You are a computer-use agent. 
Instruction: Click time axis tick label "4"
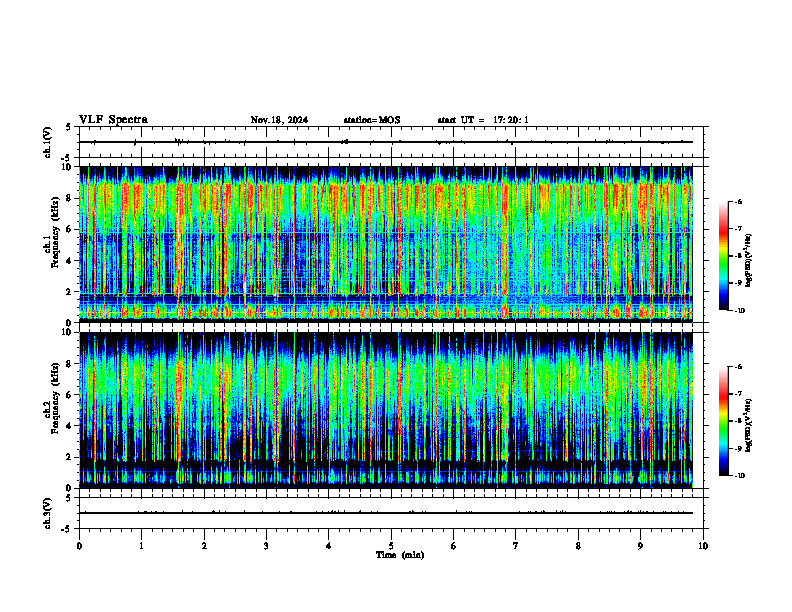tap(329, 546)
